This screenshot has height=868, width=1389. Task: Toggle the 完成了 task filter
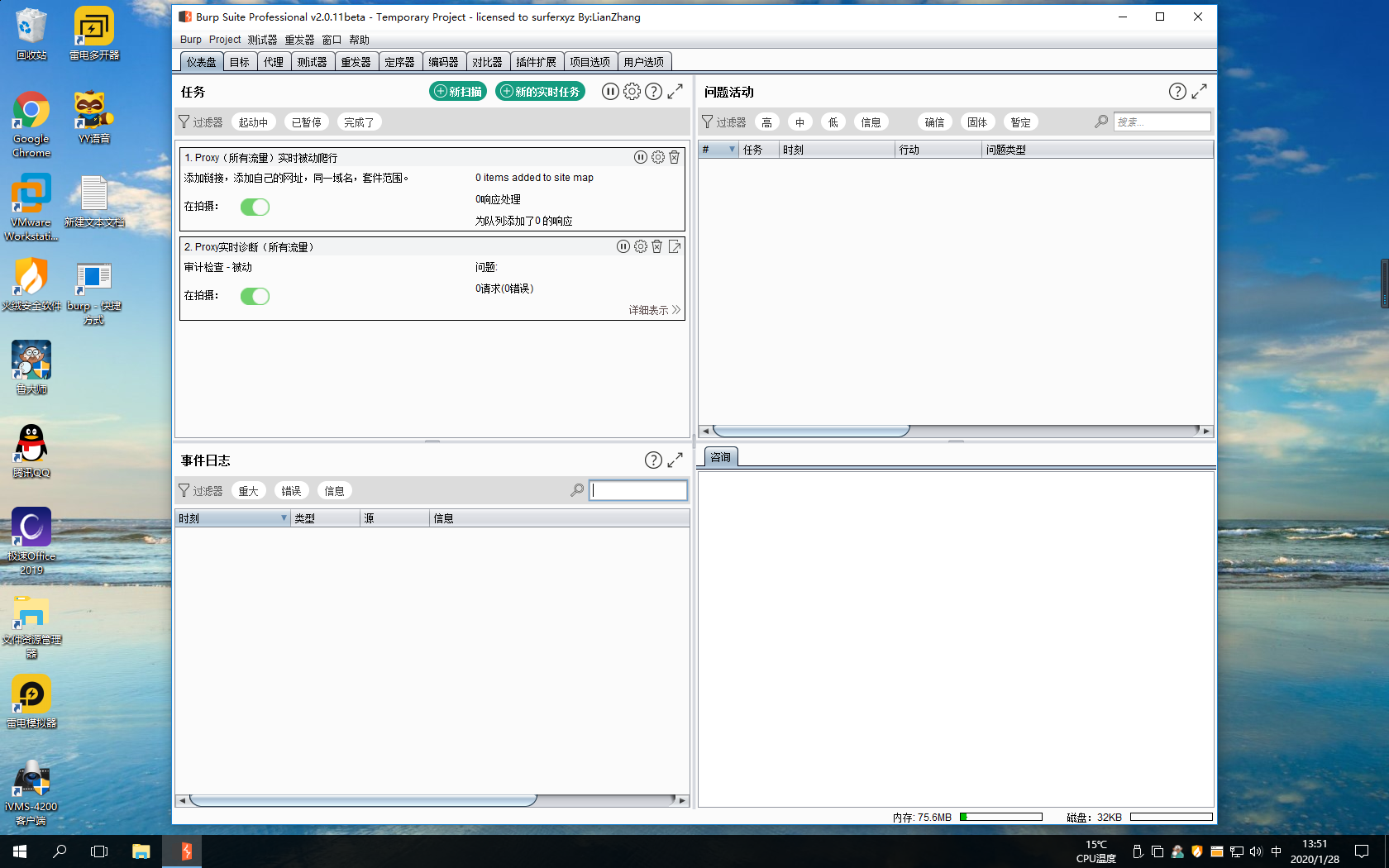(x=359, y=122)
